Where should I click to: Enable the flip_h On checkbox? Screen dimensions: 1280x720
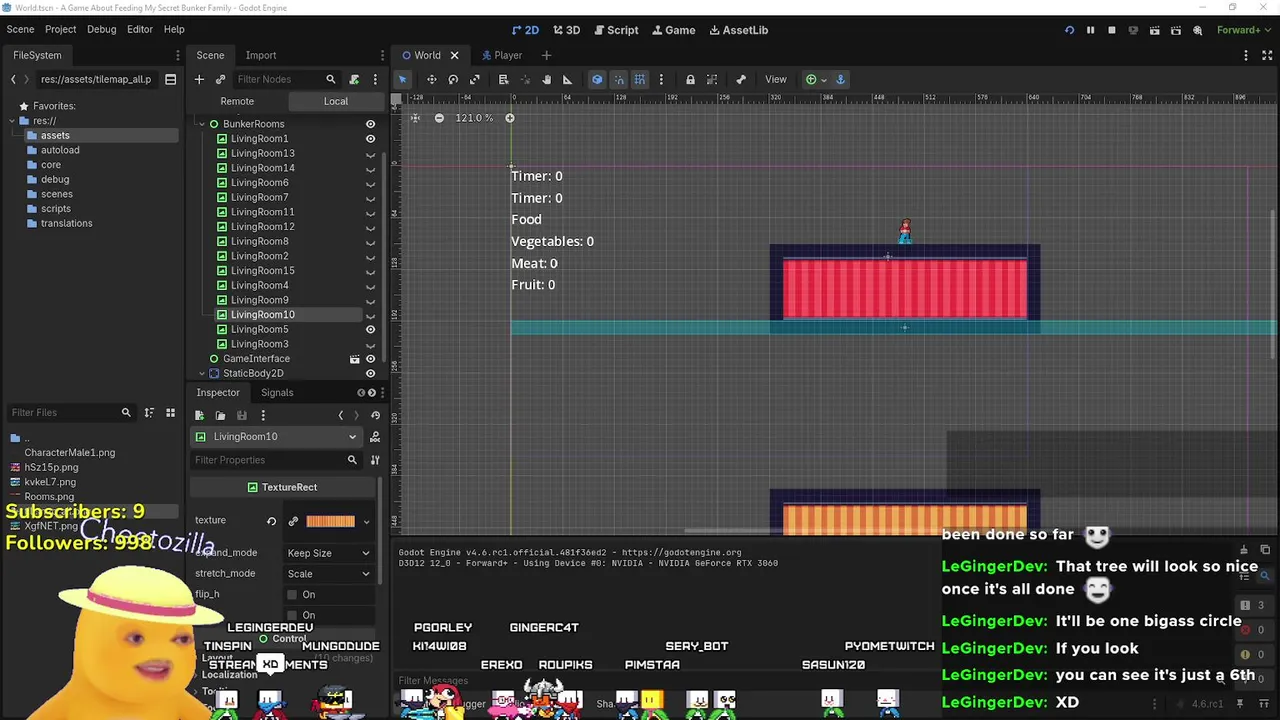point(293,595)
